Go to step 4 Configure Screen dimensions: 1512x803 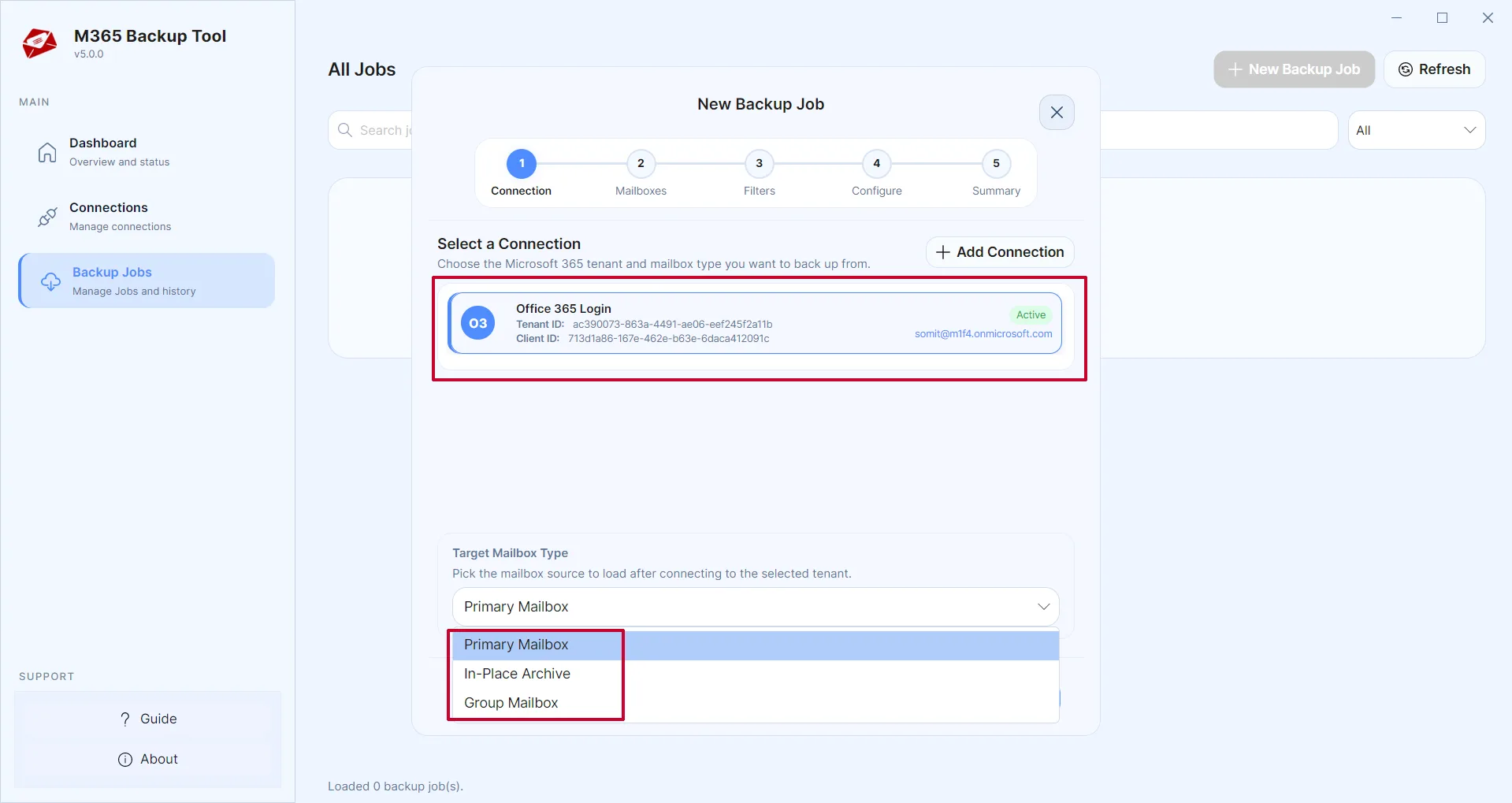tap(876, 173)
